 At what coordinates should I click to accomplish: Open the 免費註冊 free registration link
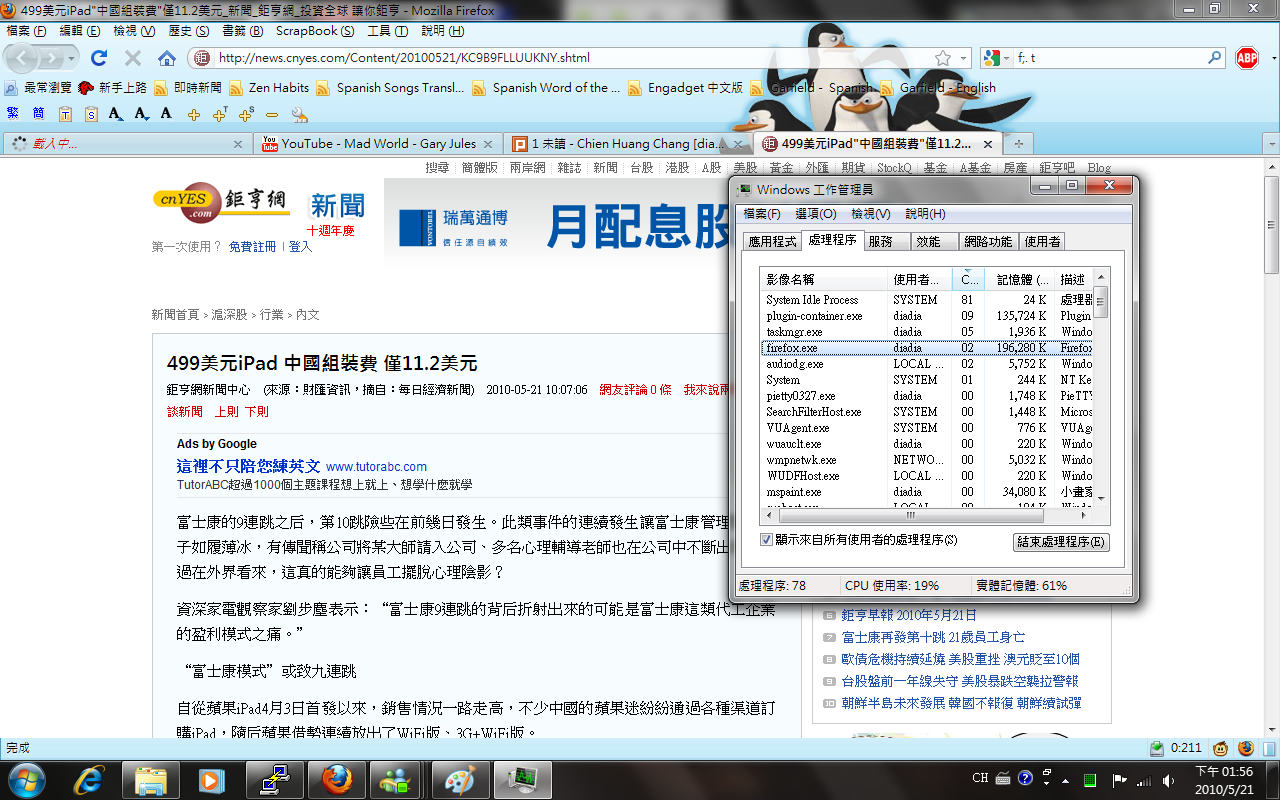coord(252,246)
